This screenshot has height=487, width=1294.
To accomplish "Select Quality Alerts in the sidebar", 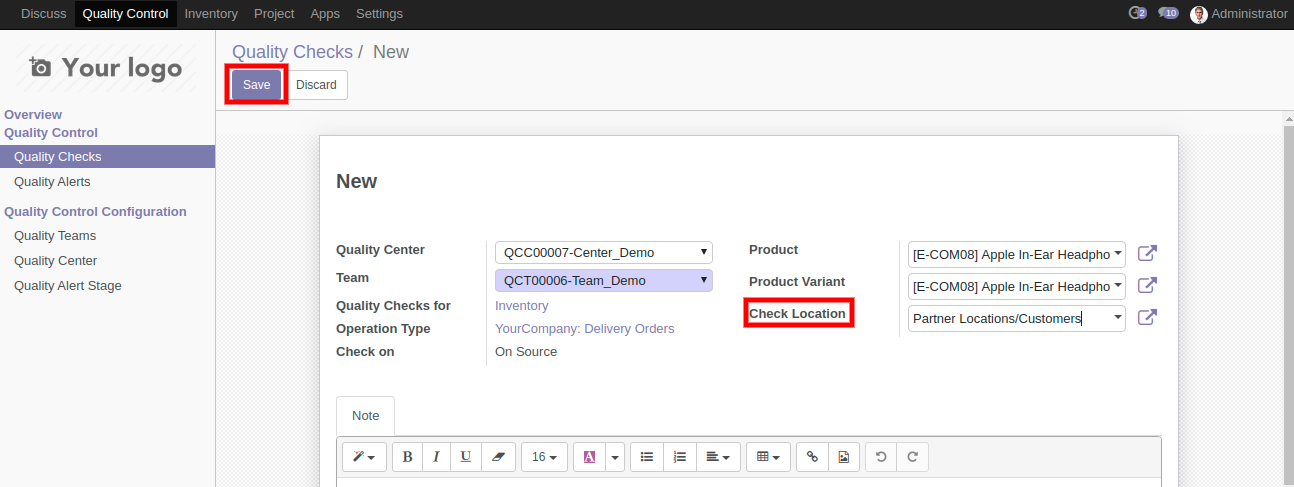I will tap(52, 182).
